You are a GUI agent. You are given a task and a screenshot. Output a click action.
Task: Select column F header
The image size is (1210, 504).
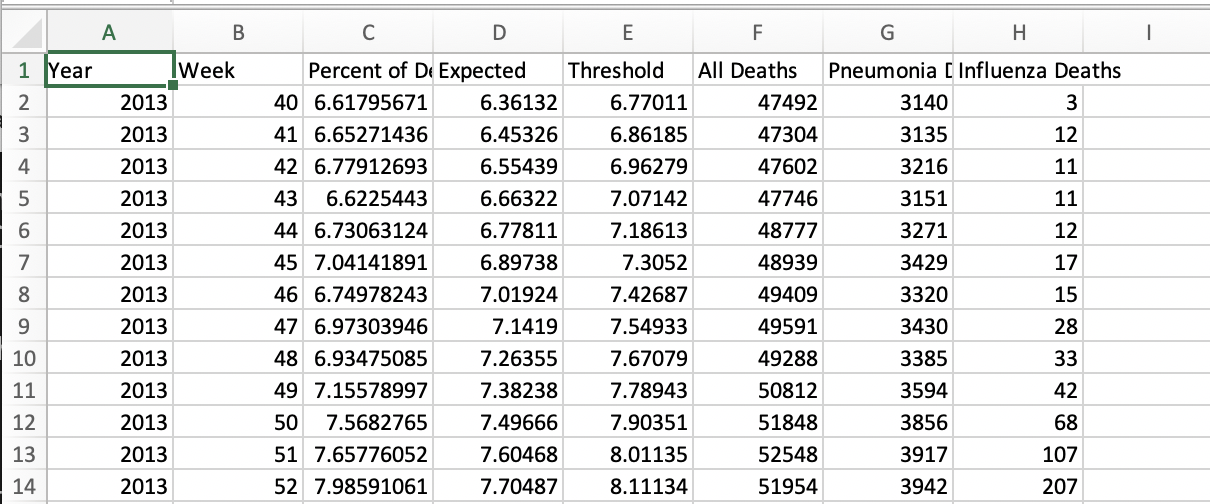pyautogui.click(x=756, y=33)
